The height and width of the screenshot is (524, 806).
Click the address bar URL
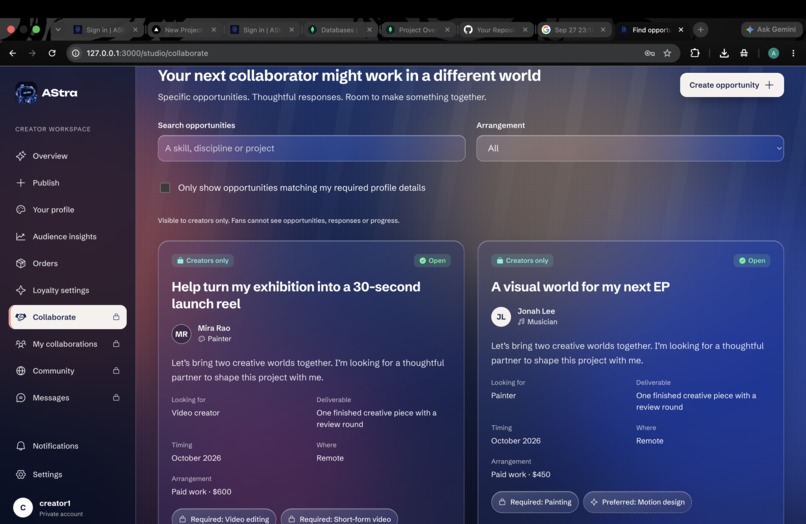(147, 53)
